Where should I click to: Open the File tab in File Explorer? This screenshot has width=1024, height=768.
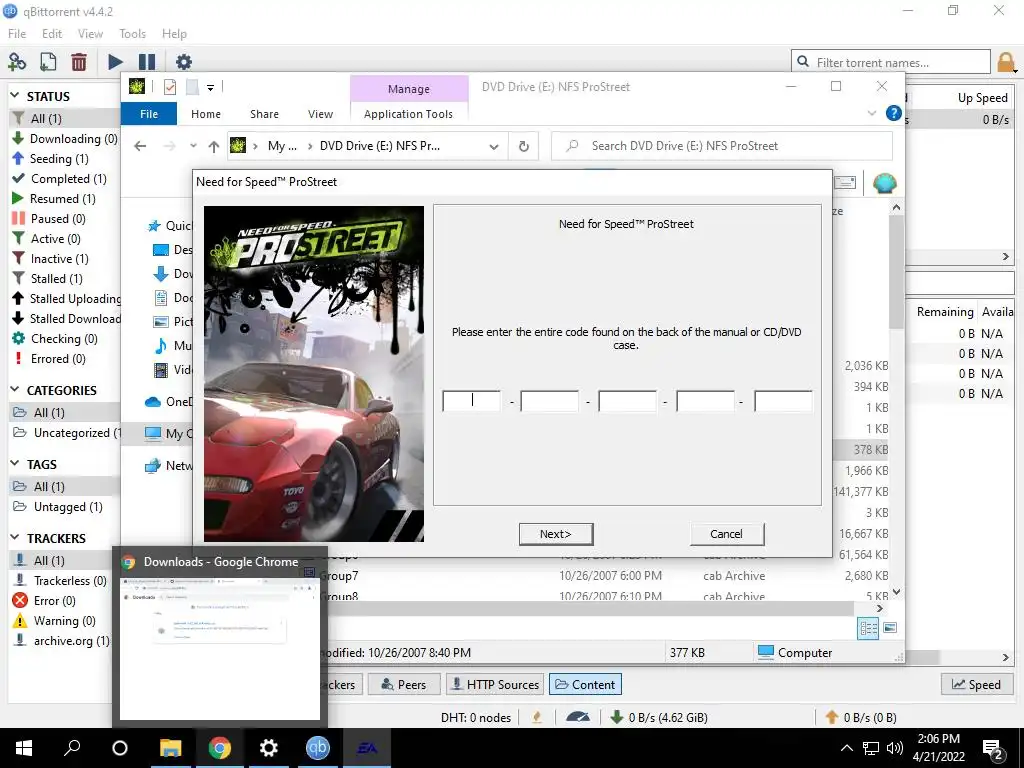click(149, 114)
